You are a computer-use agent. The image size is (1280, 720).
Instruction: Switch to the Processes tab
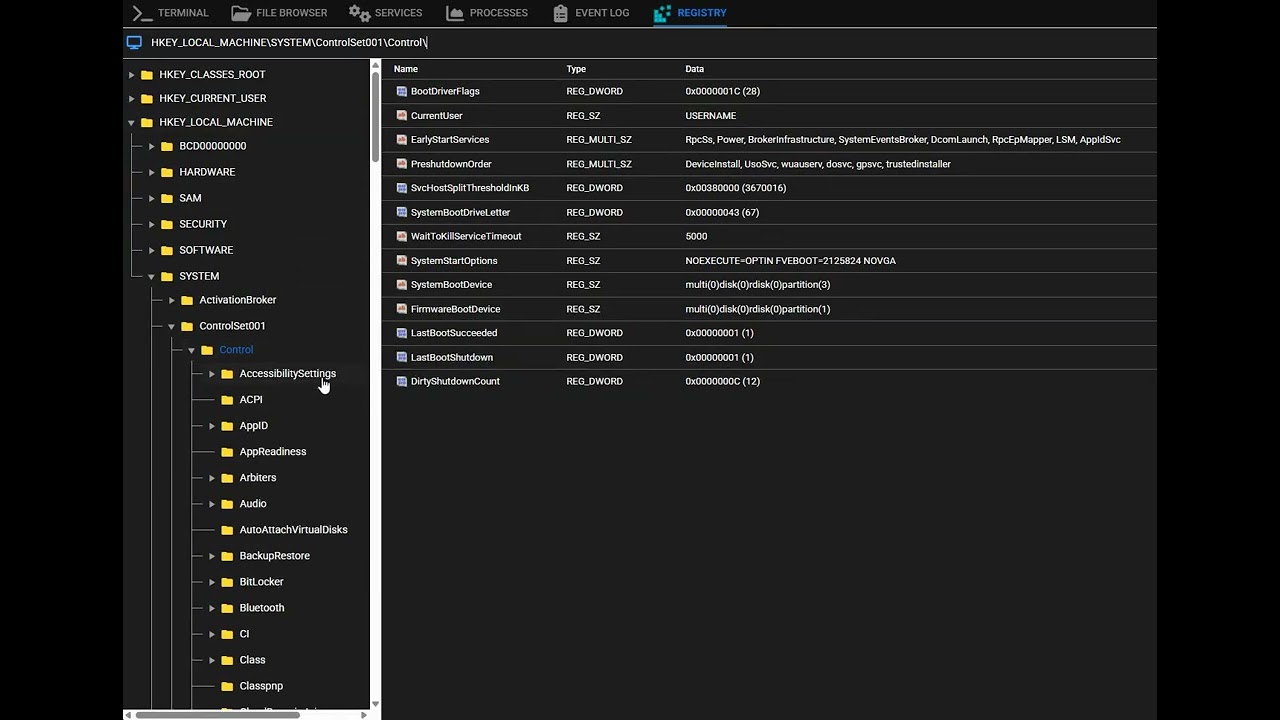point(487,13)
